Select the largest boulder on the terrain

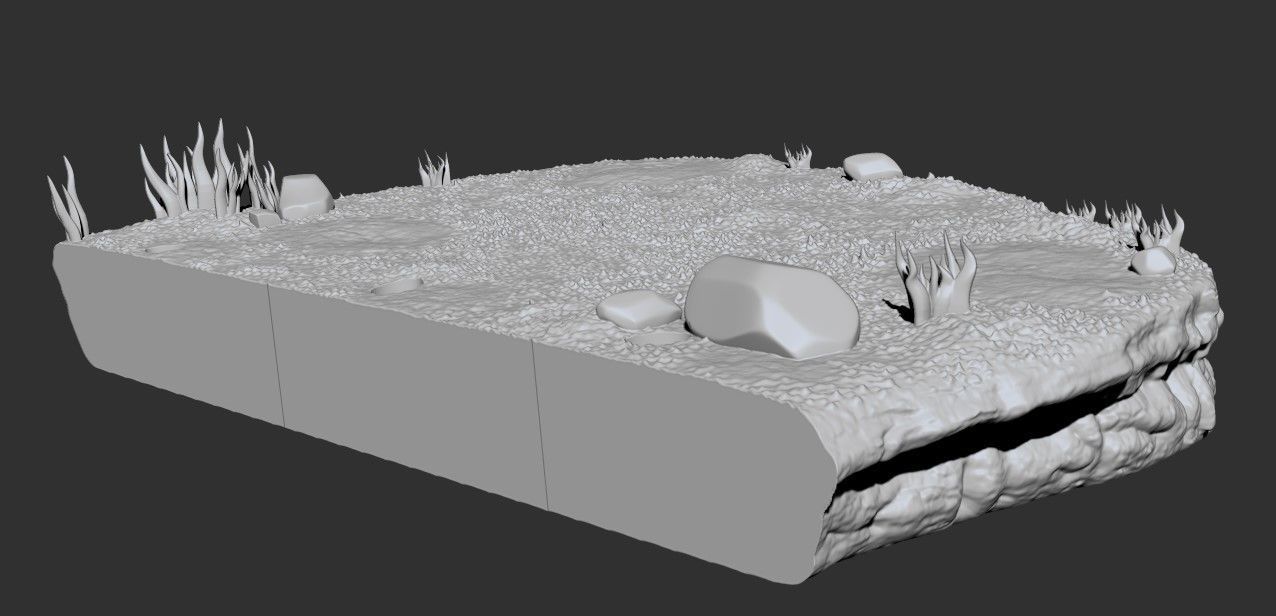[772, 306]
